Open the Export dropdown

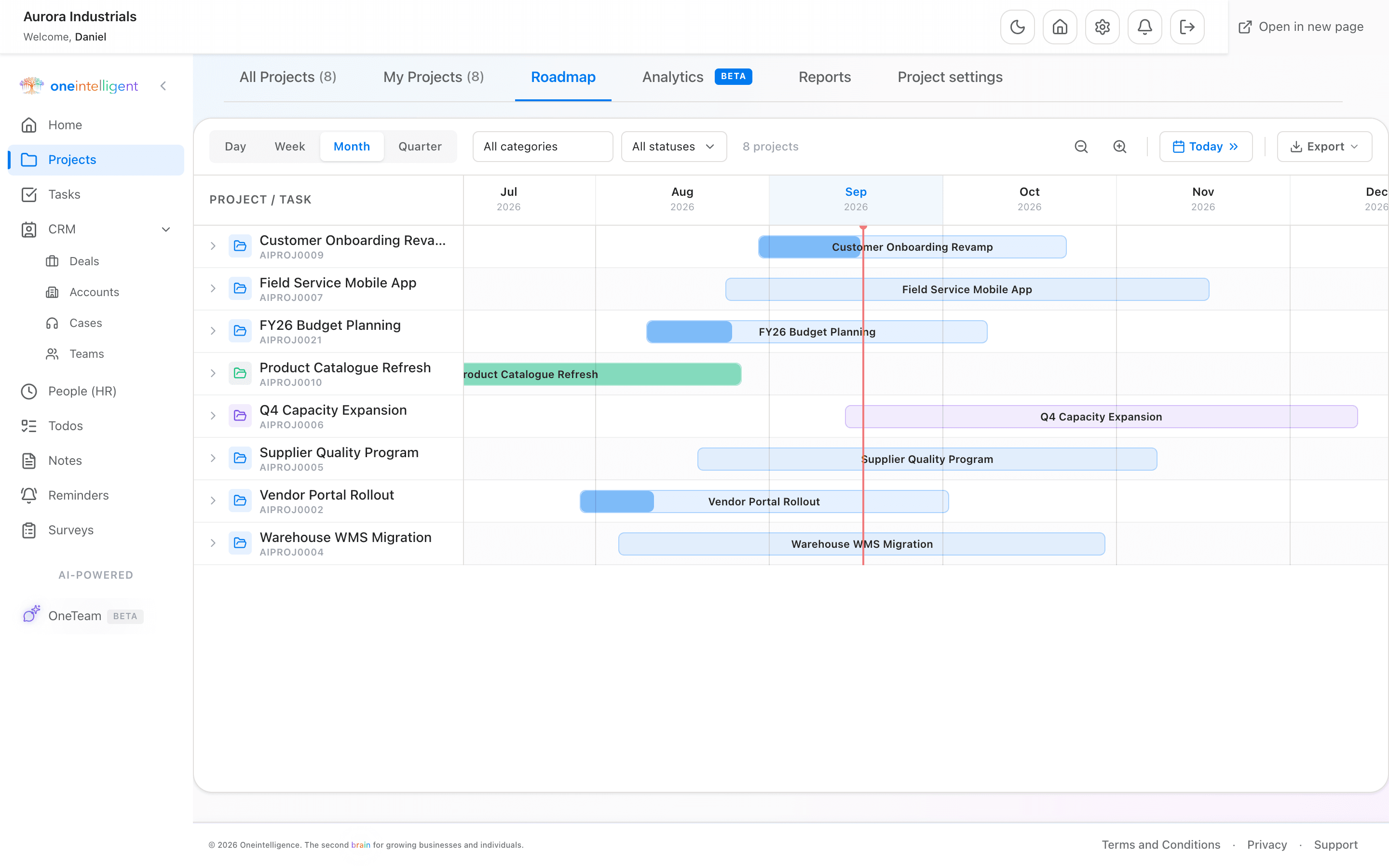click(1324, 147)
